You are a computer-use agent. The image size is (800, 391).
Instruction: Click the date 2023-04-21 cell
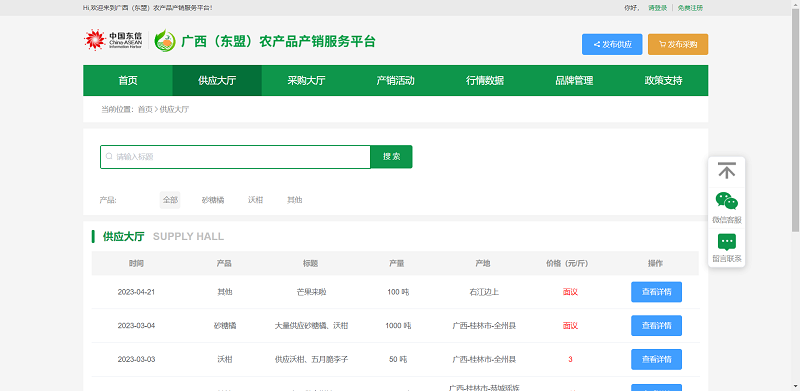click(x=136, y=292)
